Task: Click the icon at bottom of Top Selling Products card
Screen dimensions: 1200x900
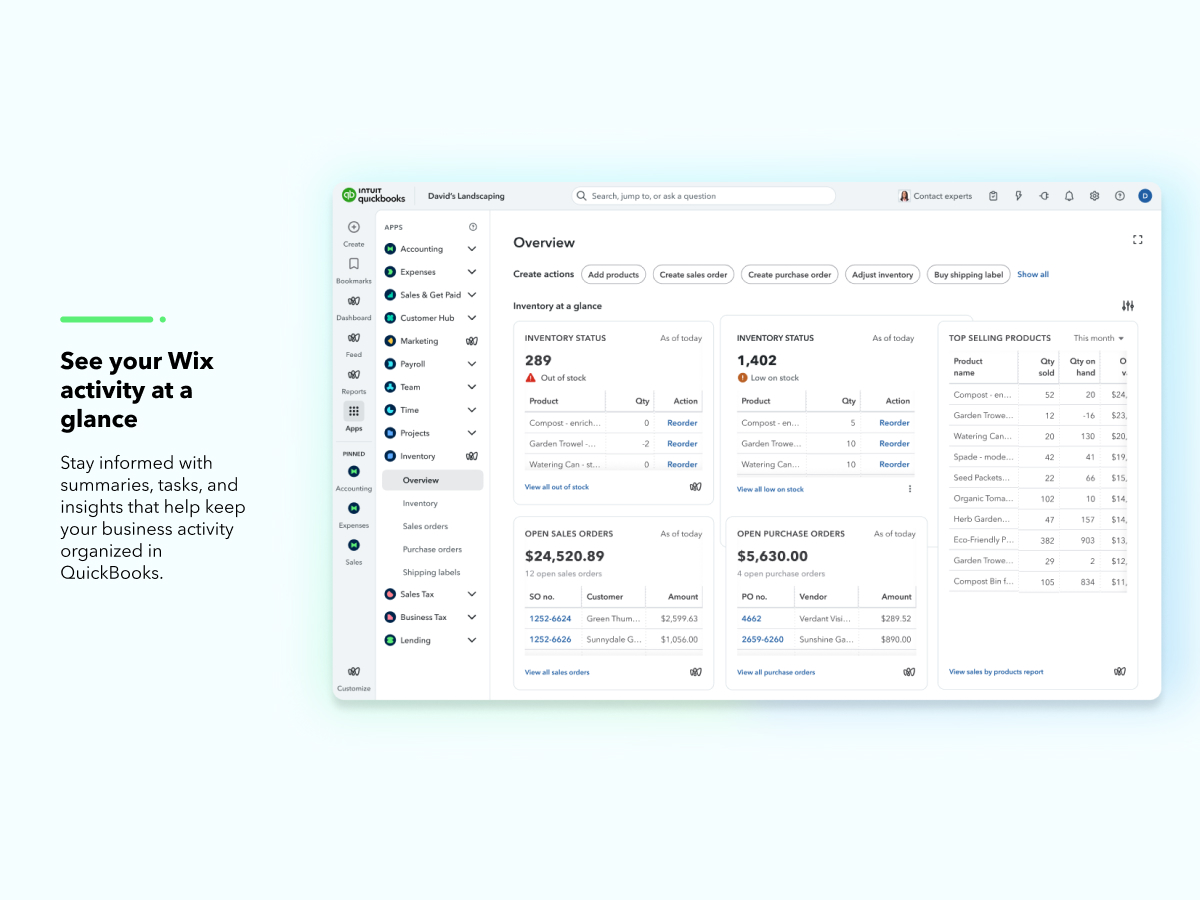Action: [1120, 672]
